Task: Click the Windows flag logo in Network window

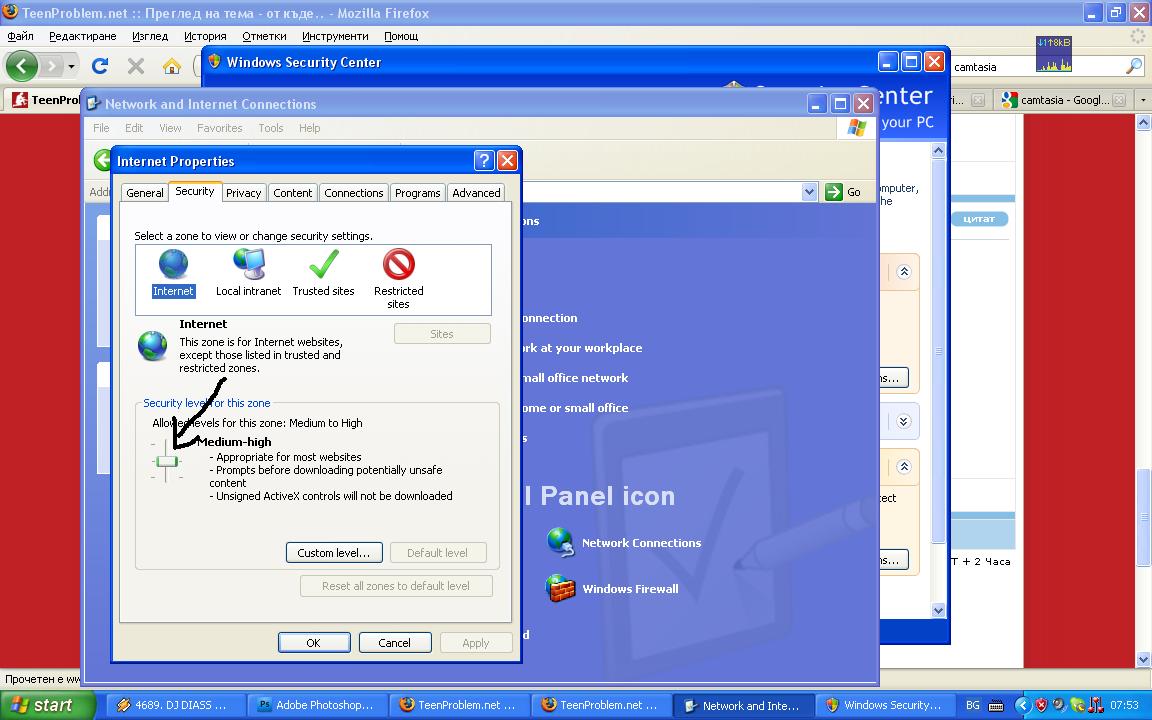Action: pos(857,127)
